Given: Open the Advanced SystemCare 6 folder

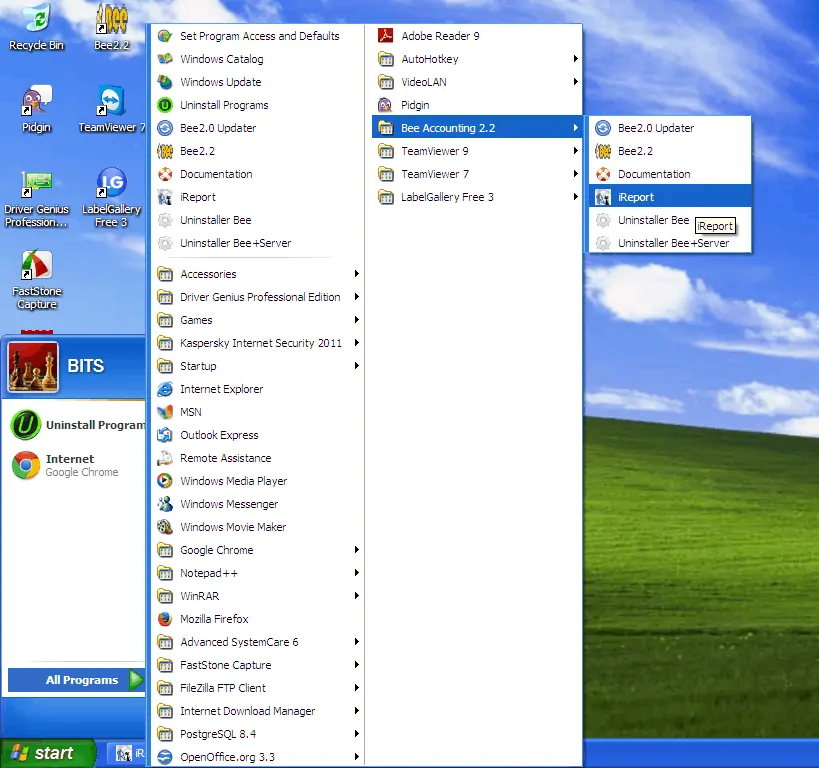Looking at the screenshot, I should point(257,642).
